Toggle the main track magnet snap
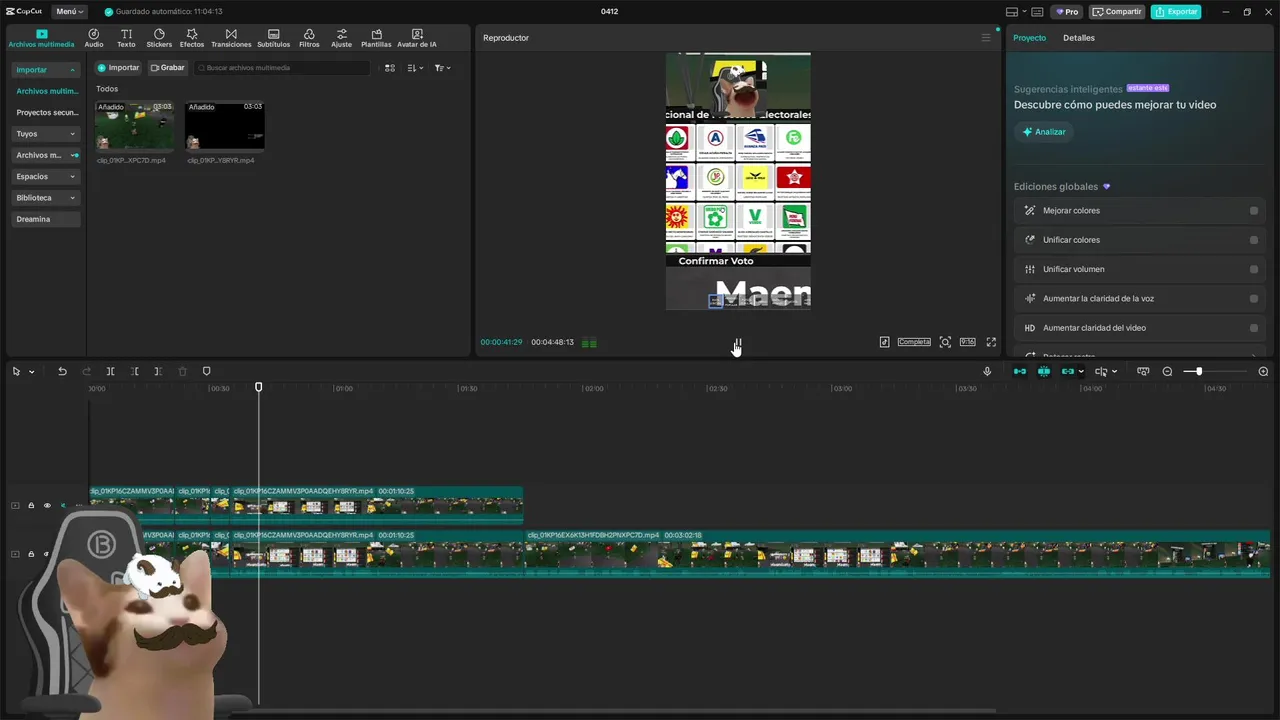Screen dimensions: 1280x720 (1020, 371)
